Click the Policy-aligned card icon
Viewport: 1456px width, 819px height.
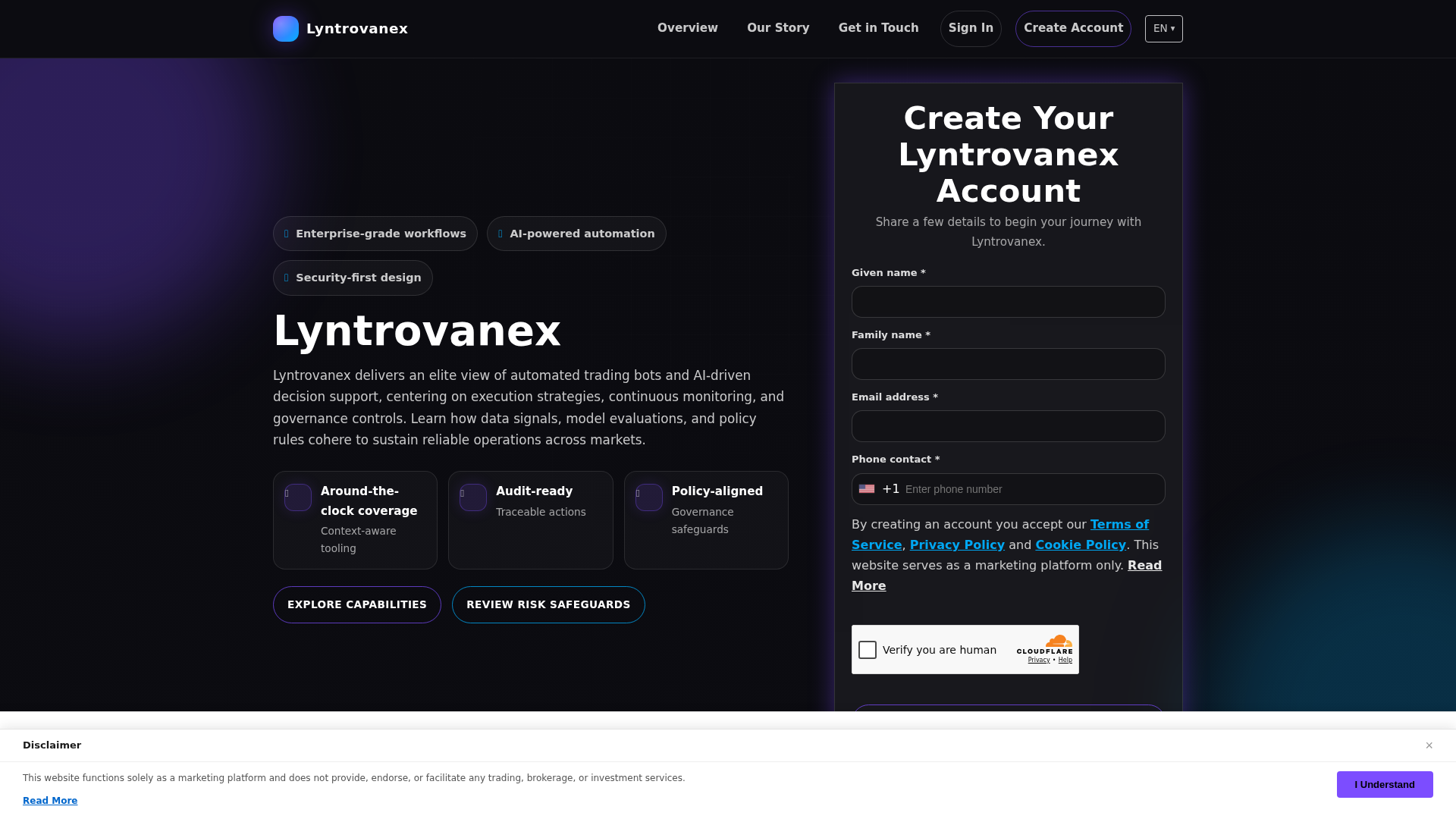649,497
